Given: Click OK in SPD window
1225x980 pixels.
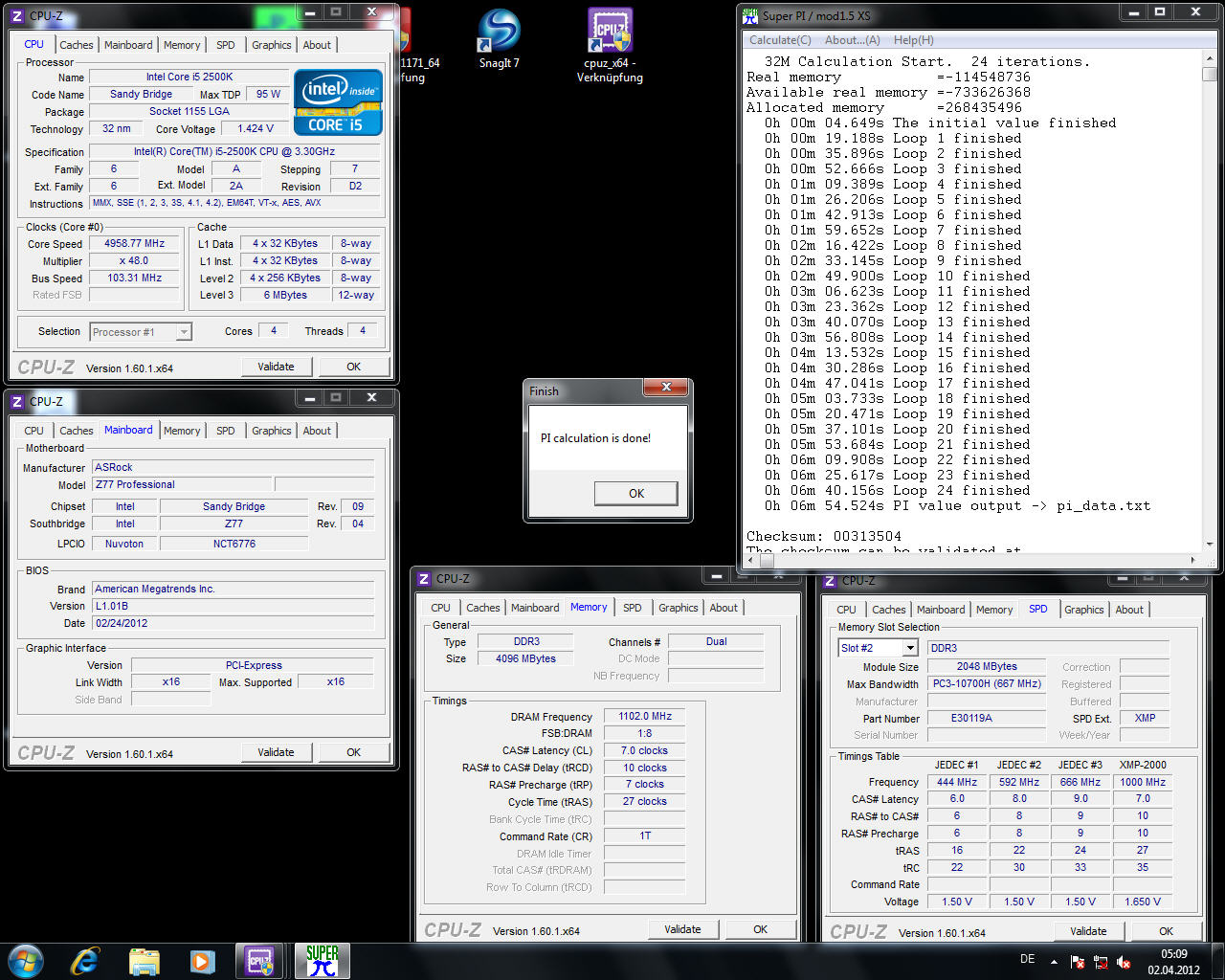Looking at the screenshot, I should click(1166, 931).
